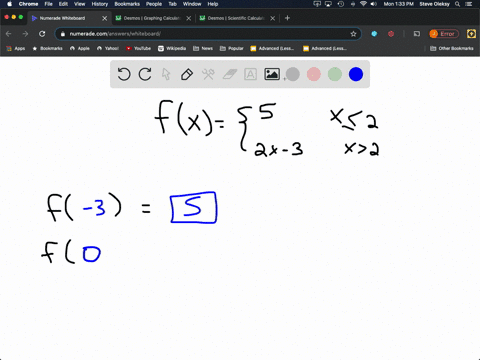The image size is (480, 360).
Task: Select the text box tool
Action: [250, 74]
